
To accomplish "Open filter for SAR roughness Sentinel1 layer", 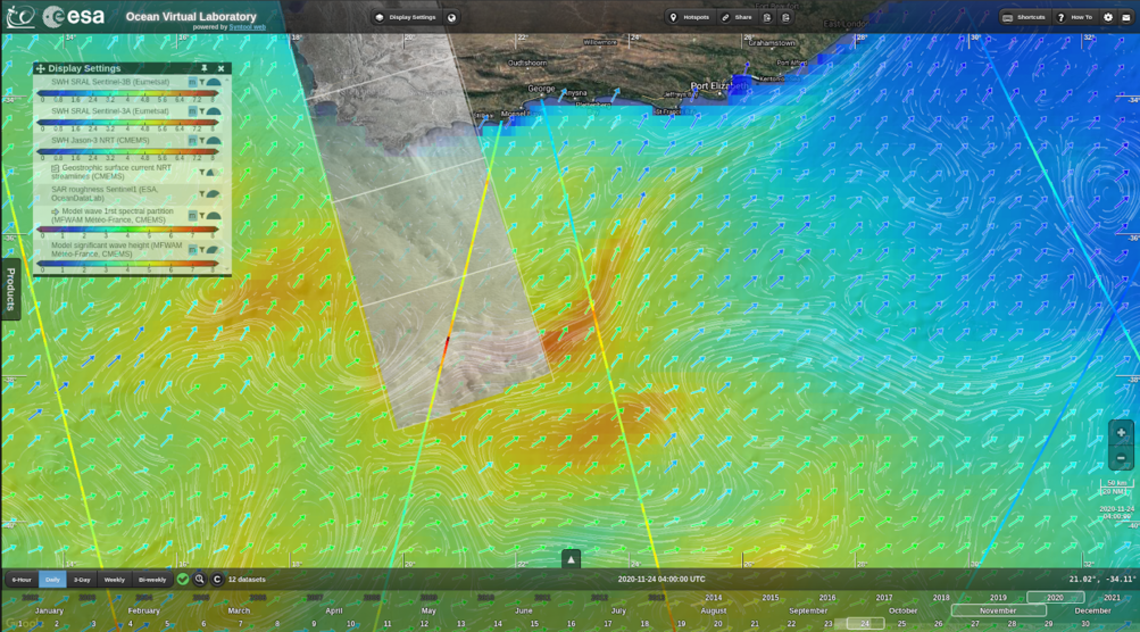I will click(x=202, y=194).
